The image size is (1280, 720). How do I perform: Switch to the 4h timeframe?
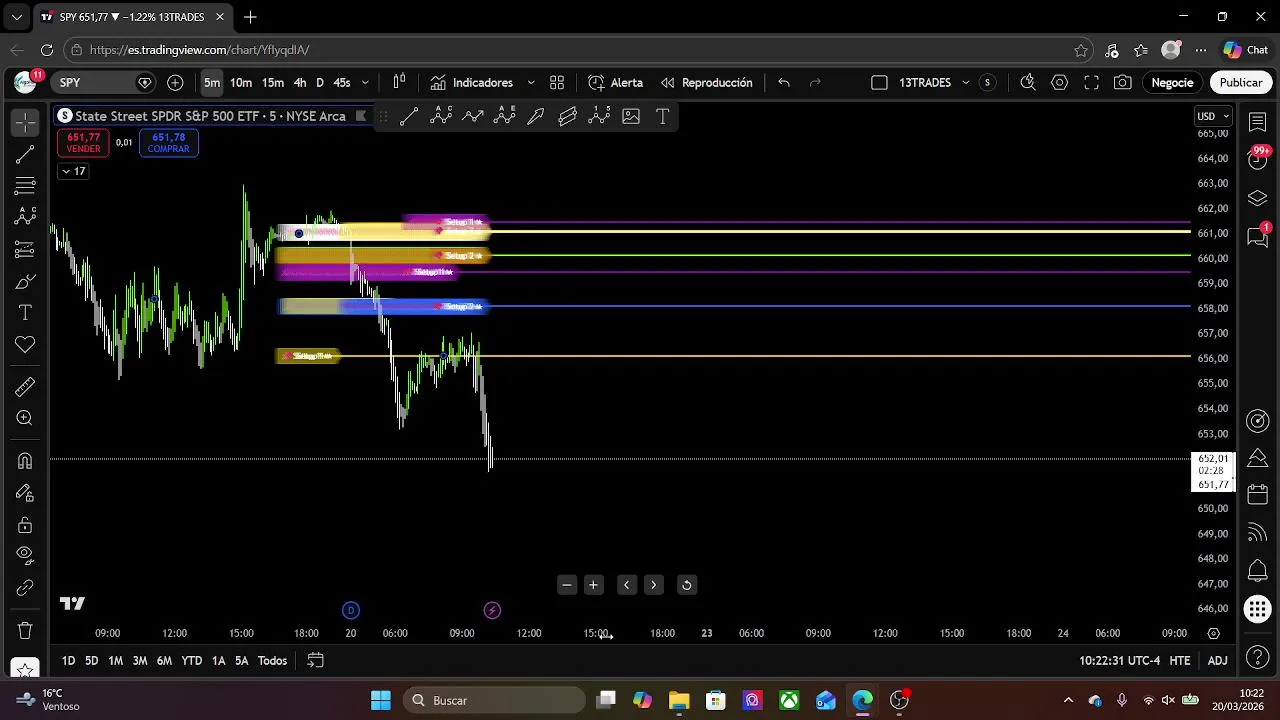(x=300, y=83)
